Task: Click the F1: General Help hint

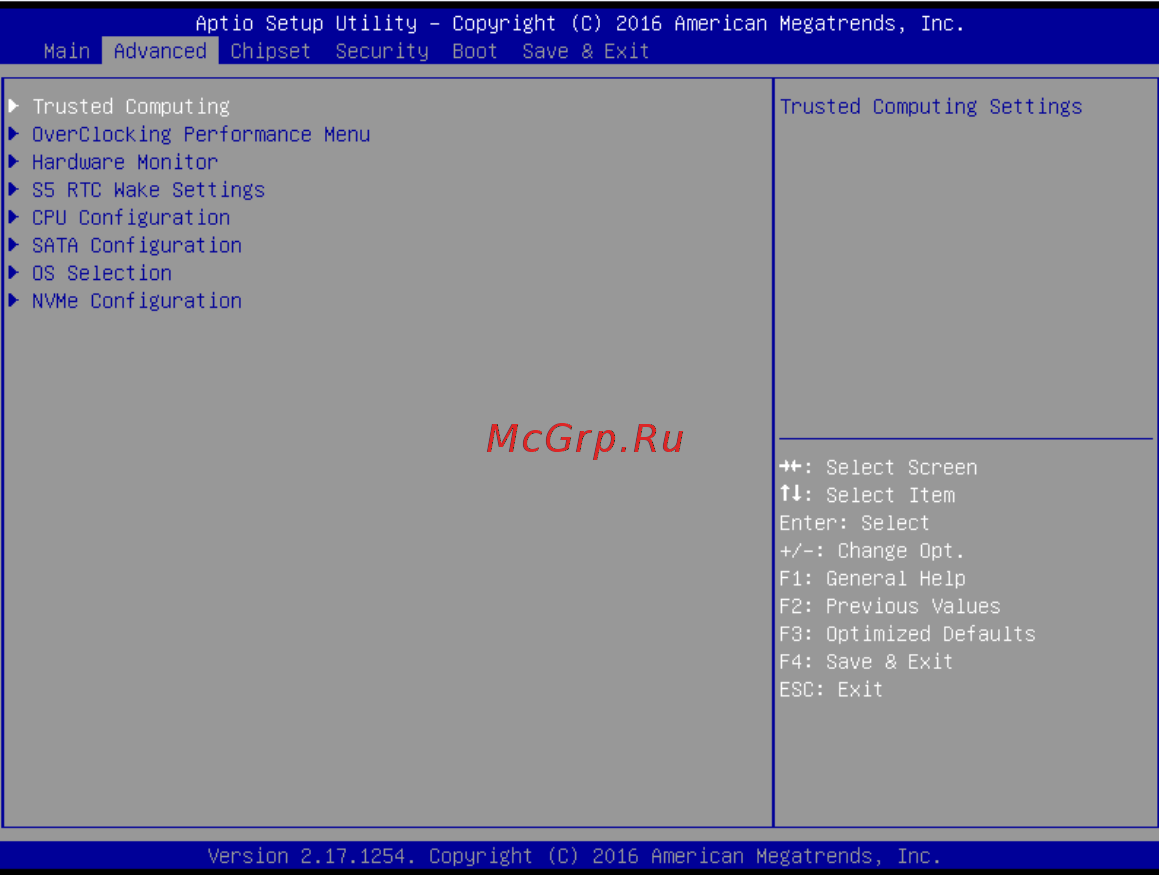Action: (873, 579)
